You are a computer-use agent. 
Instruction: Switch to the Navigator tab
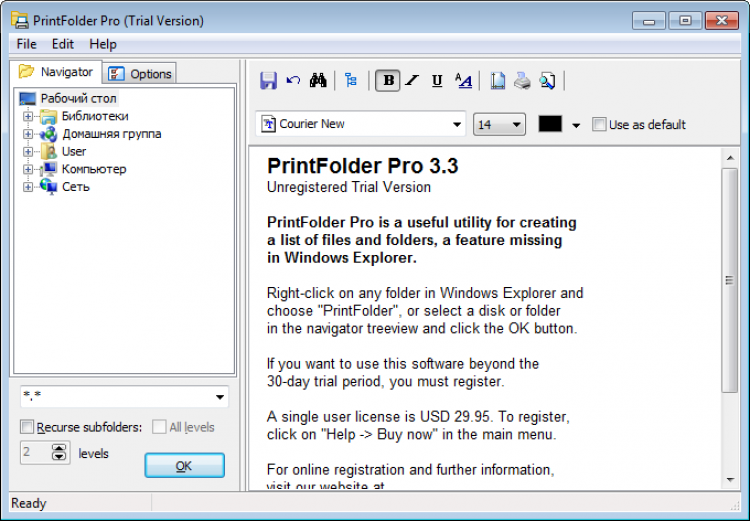point(56,72)
